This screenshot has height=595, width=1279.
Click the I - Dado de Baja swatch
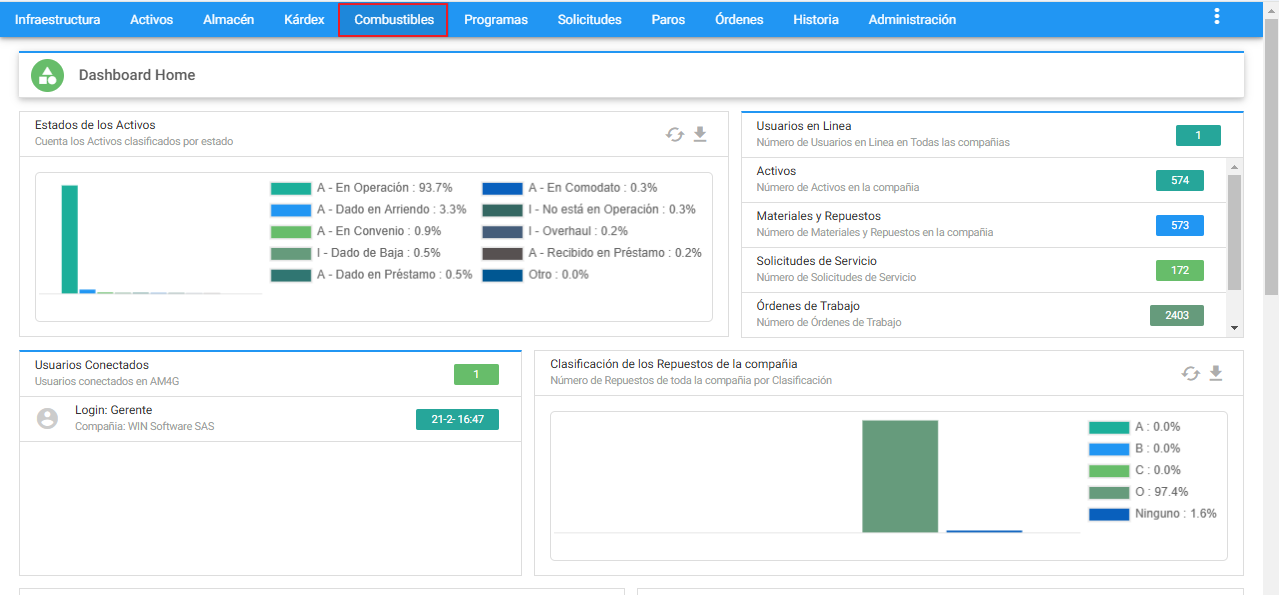click(291, 253)
